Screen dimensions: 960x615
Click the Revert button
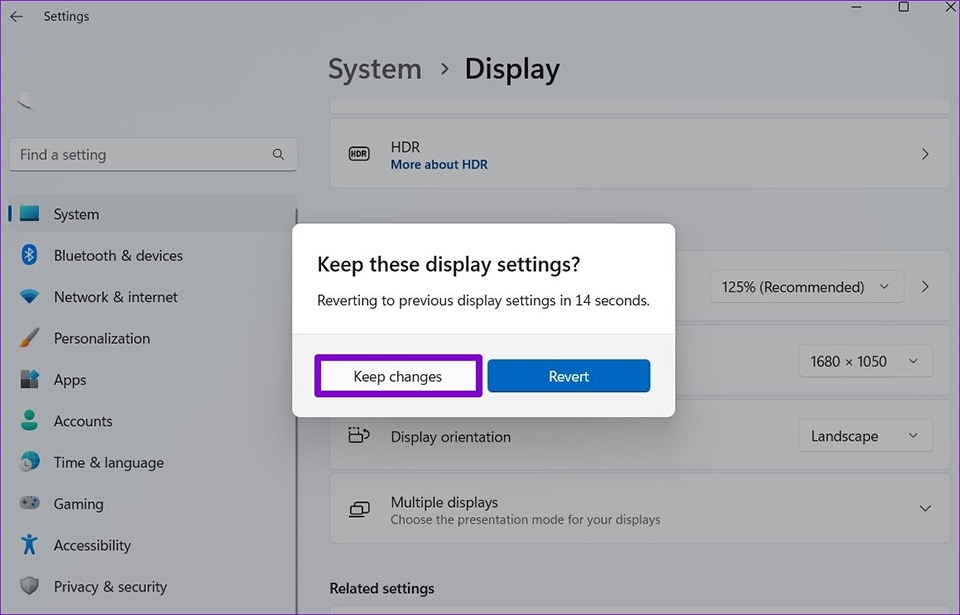click(568, 376)
